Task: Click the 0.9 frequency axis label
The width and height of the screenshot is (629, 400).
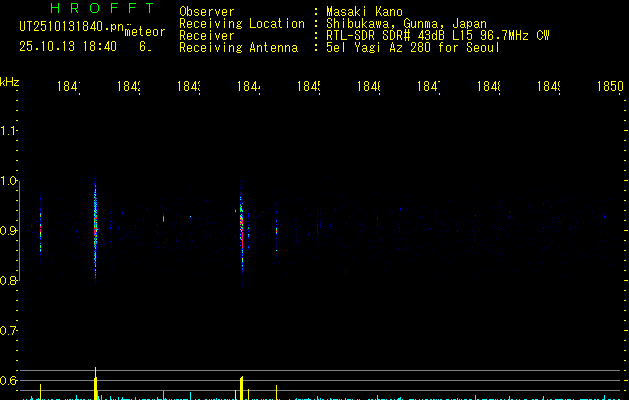Action: point(9,231)
